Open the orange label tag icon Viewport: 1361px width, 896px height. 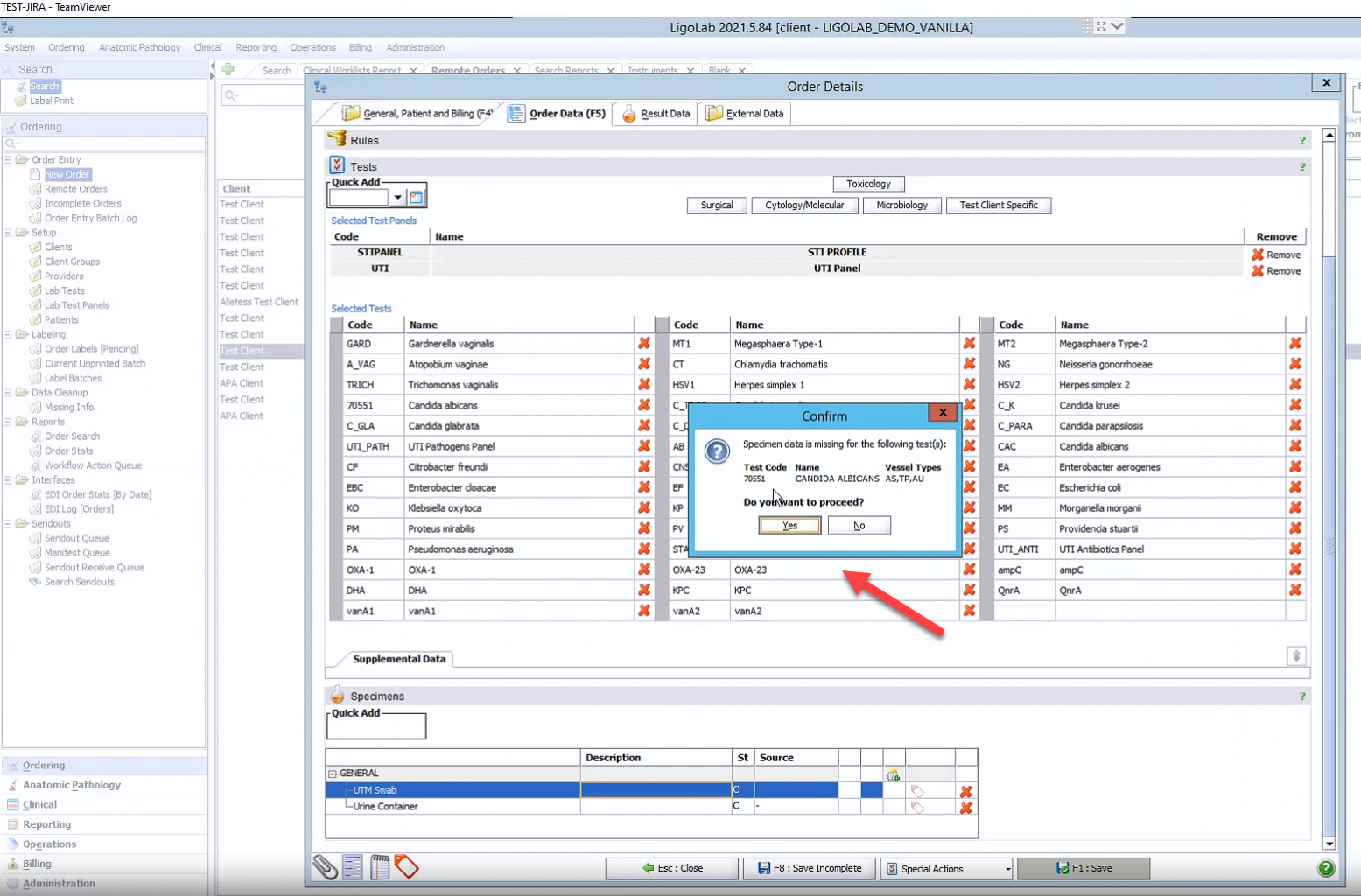406,867
